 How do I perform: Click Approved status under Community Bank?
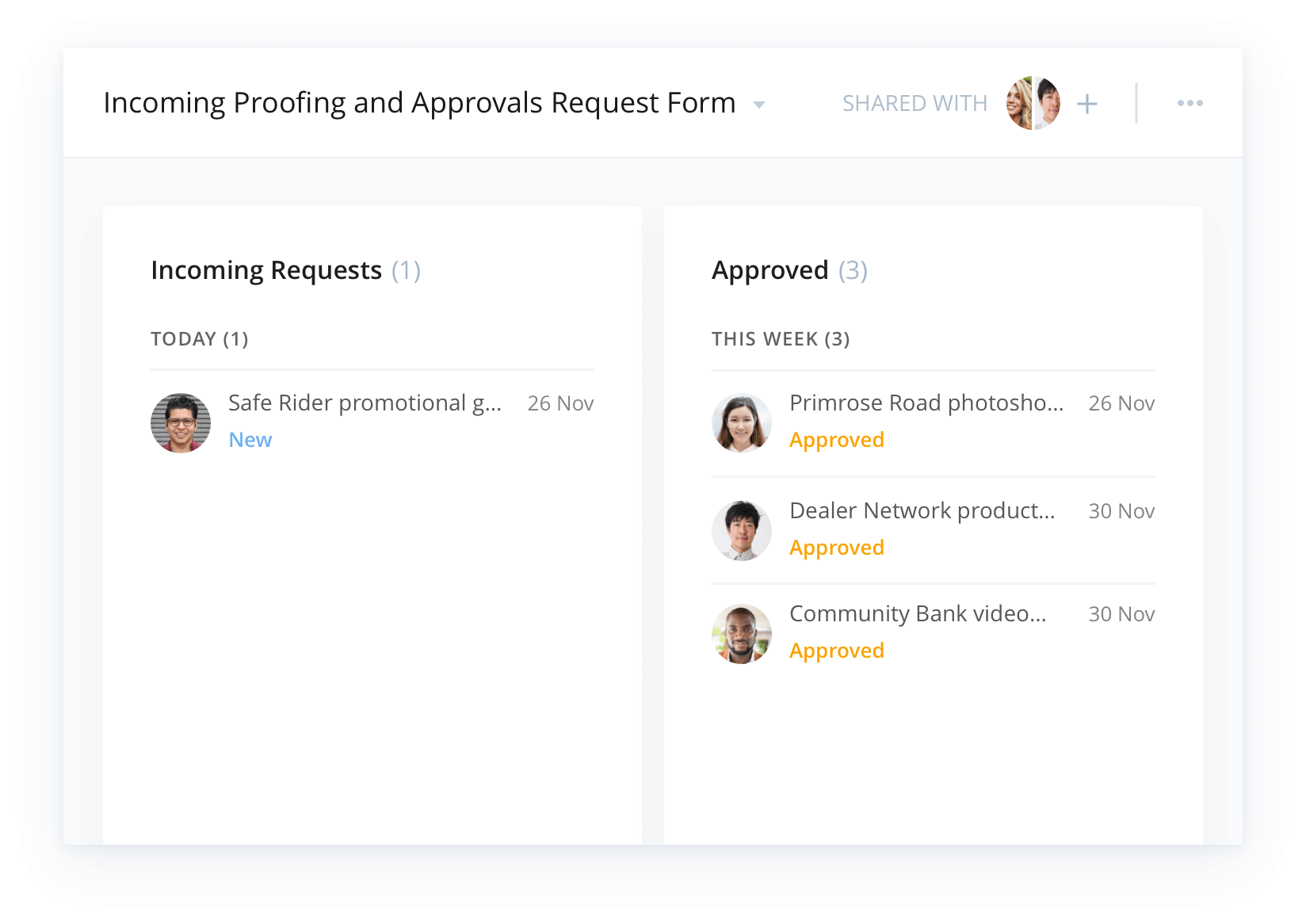point(837,651)
